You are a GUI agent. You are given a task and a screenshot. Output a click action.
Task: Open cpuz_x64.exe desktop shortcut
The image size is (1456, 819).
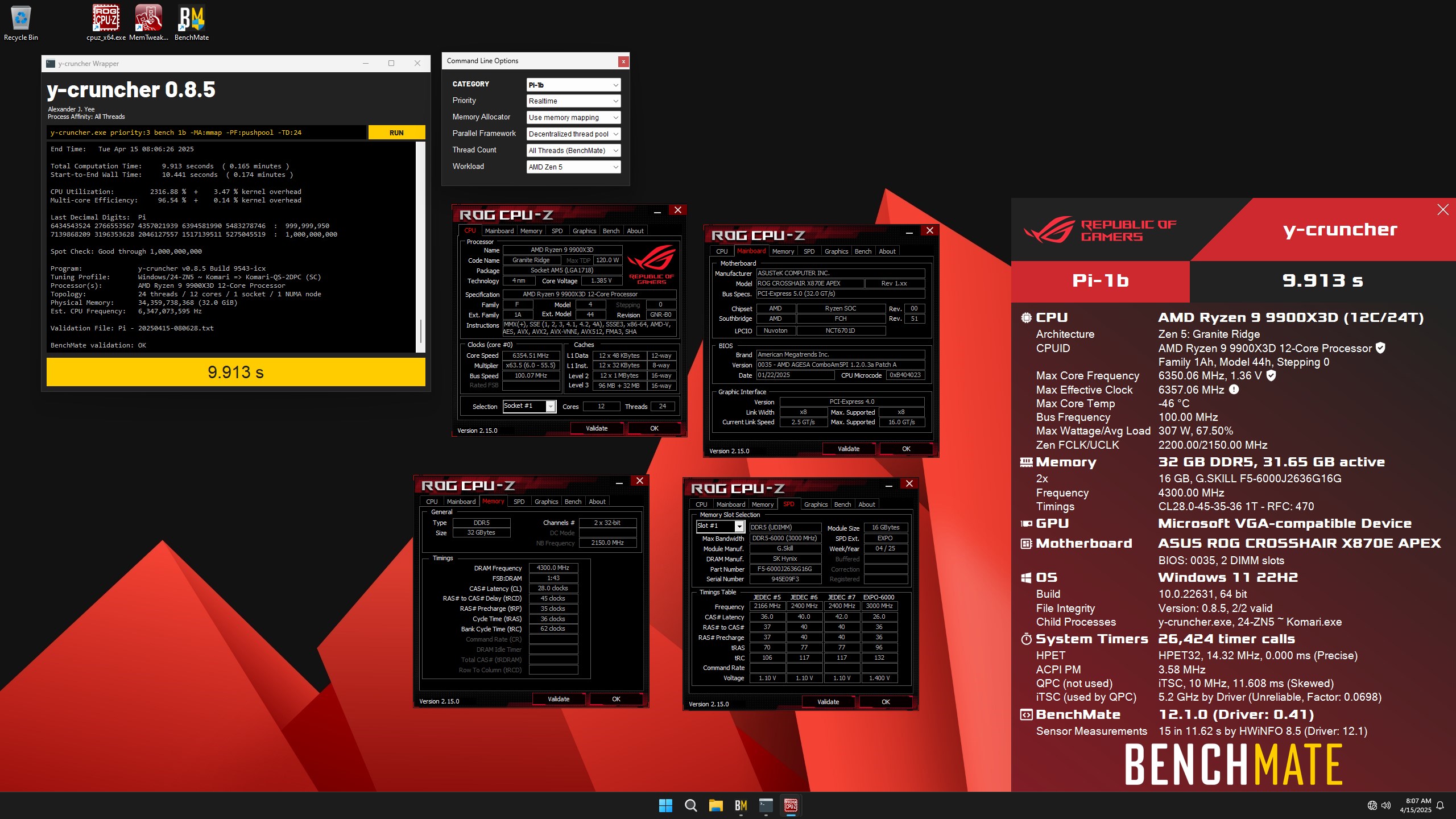tap(106, 23)
